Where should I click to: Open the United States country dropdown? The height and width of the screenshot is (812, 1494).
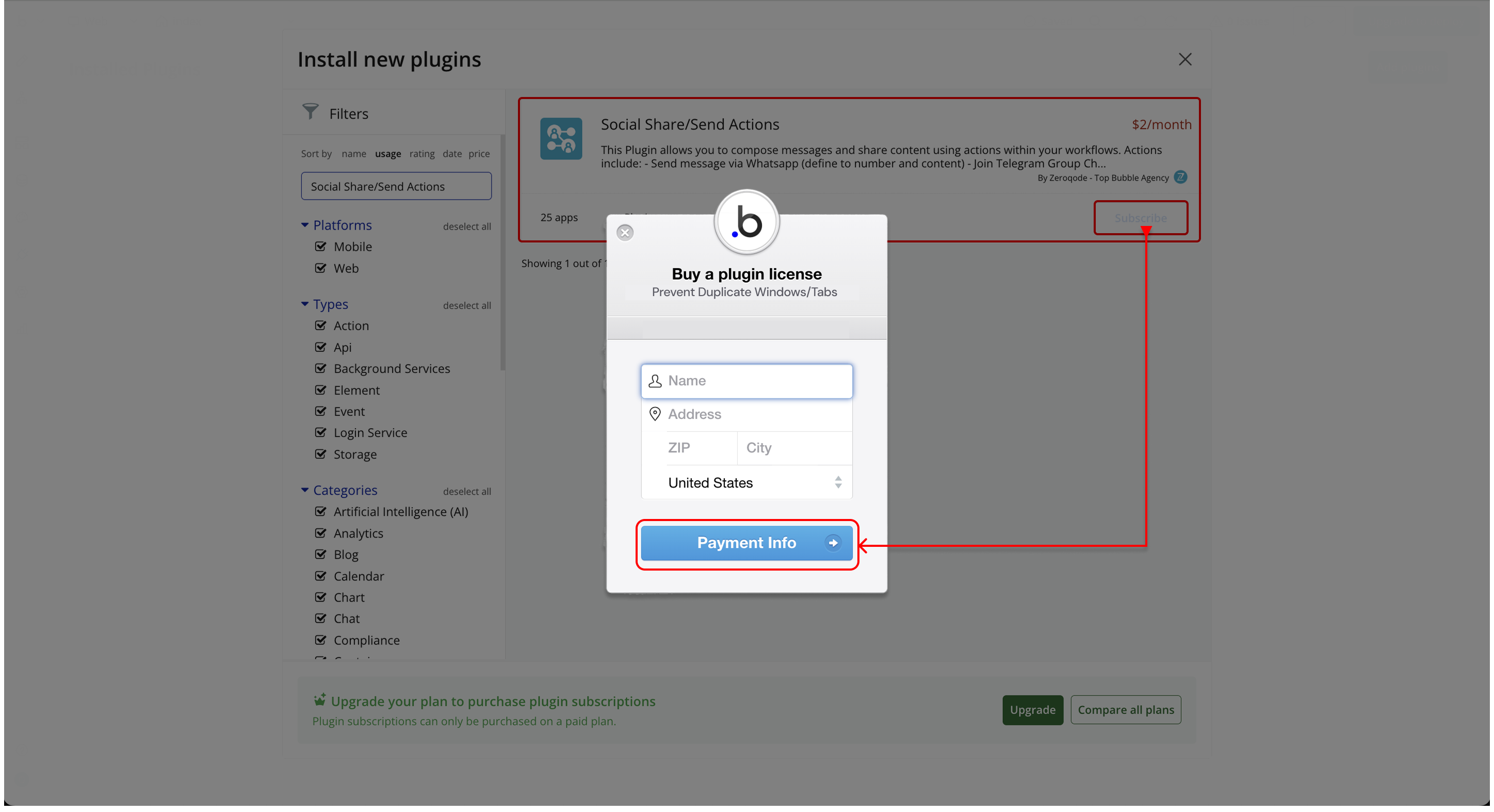(747, 482)
